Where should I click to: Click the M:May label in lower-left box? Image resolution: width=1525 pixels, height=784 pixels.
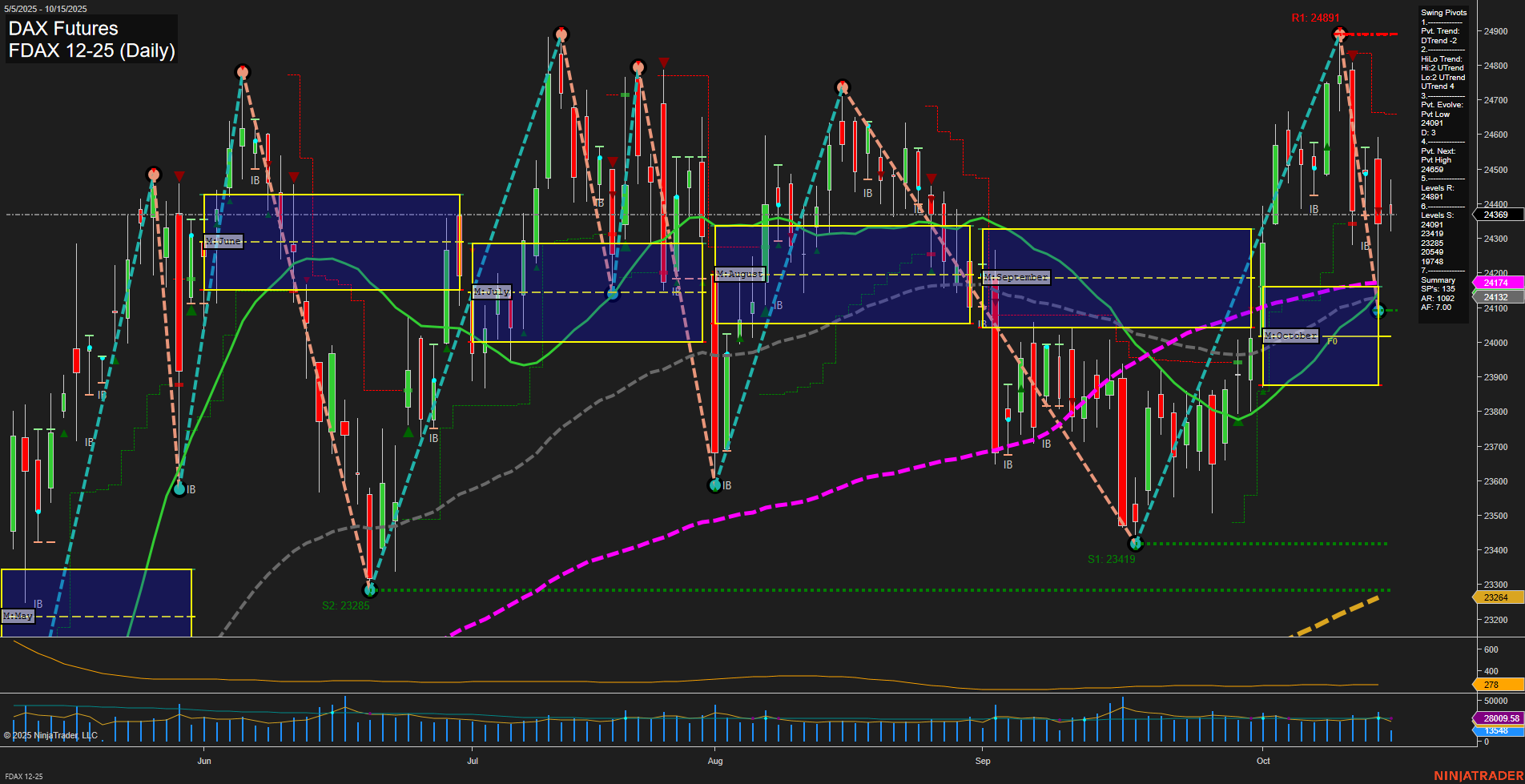[x=17, y=617]
